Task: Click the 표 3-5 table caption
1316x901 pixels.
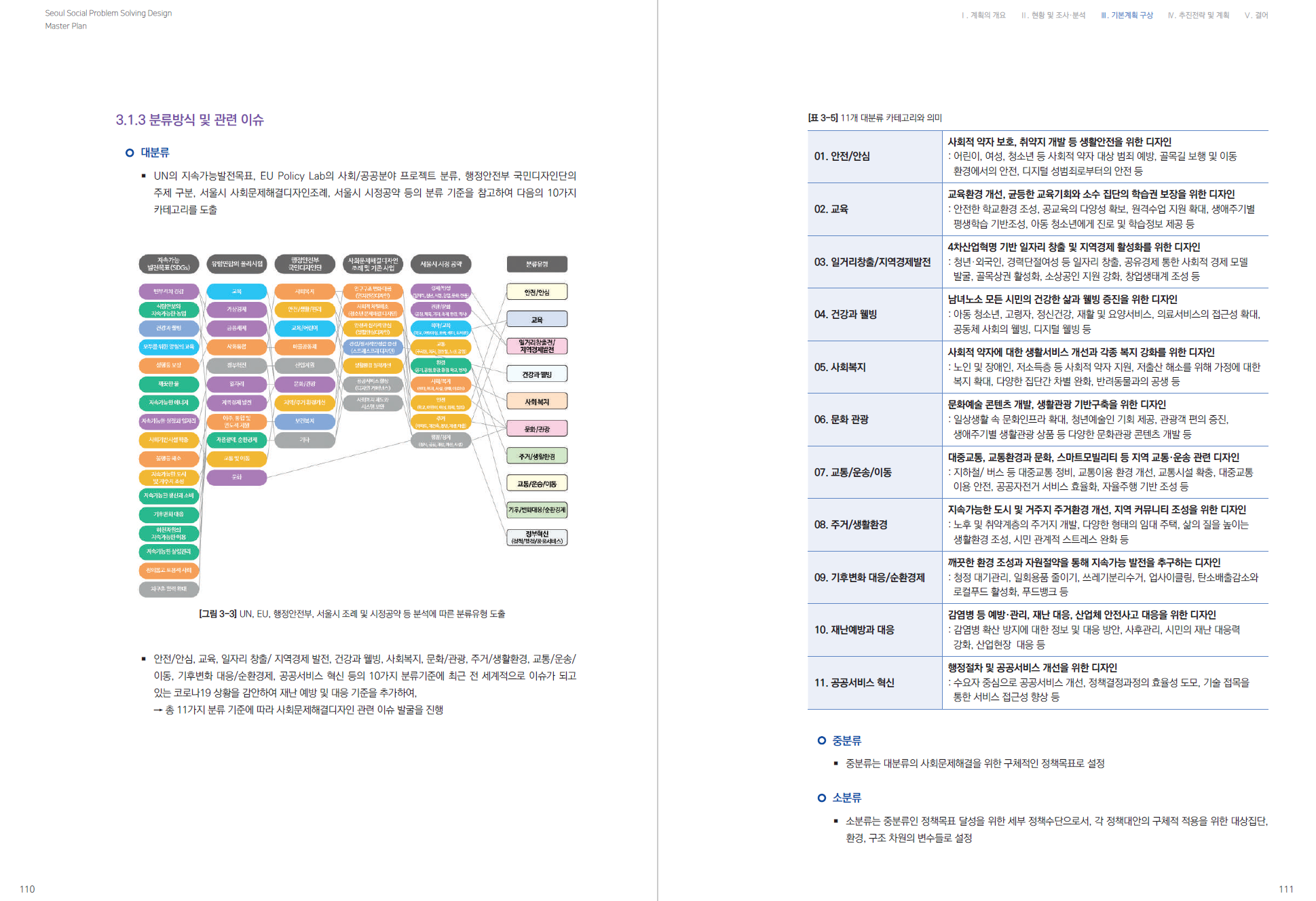Action: 874,118
